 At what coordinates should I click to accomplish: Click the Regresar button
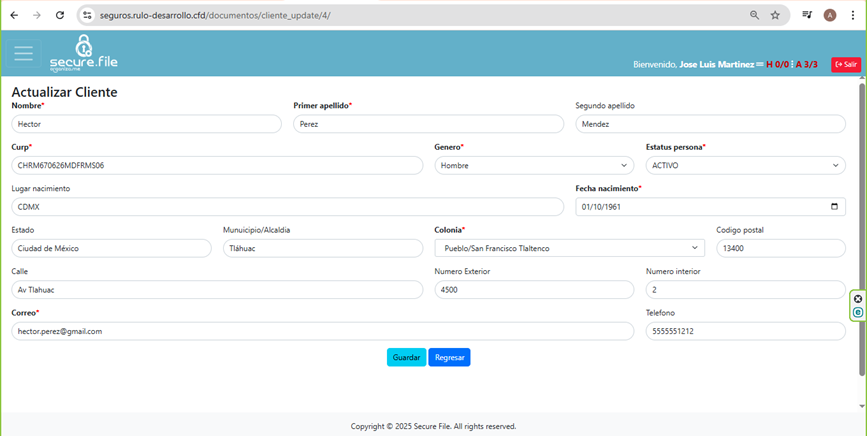(449, 357)
